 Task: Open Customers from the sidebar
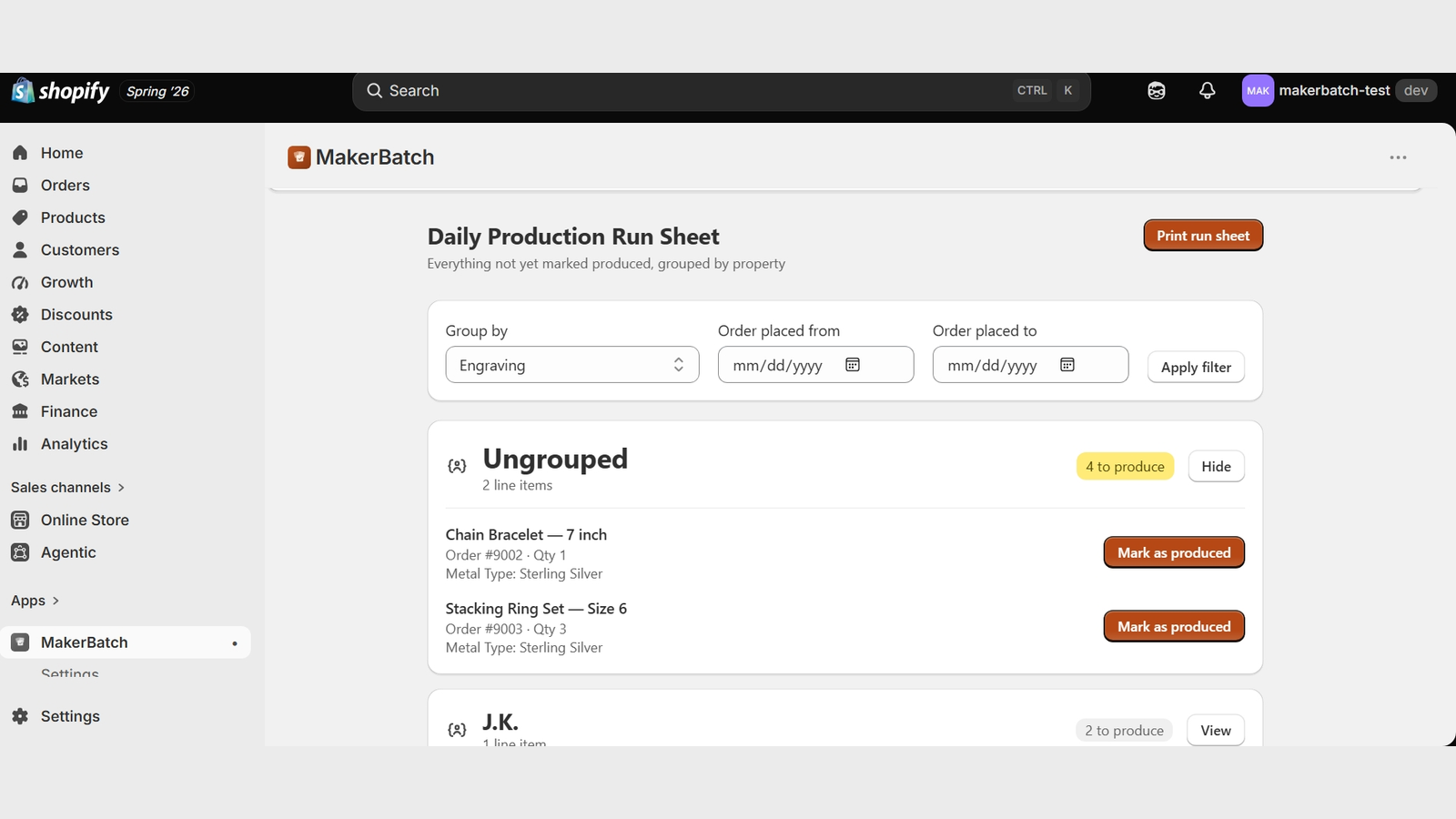(x=80, y=249)
